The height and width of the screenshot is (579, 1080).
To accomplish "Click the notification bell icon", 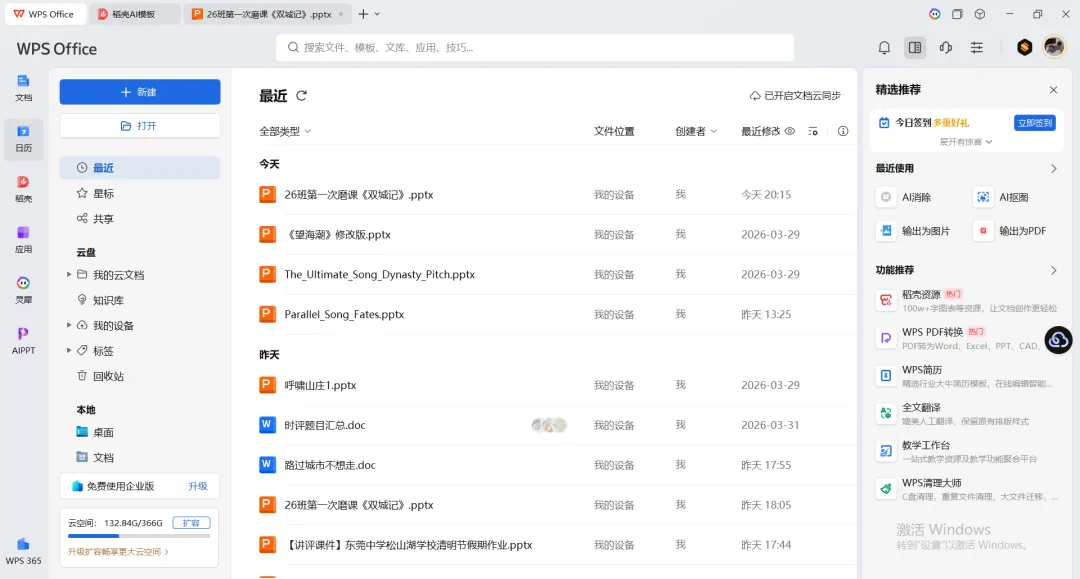I will click(884, 48).
